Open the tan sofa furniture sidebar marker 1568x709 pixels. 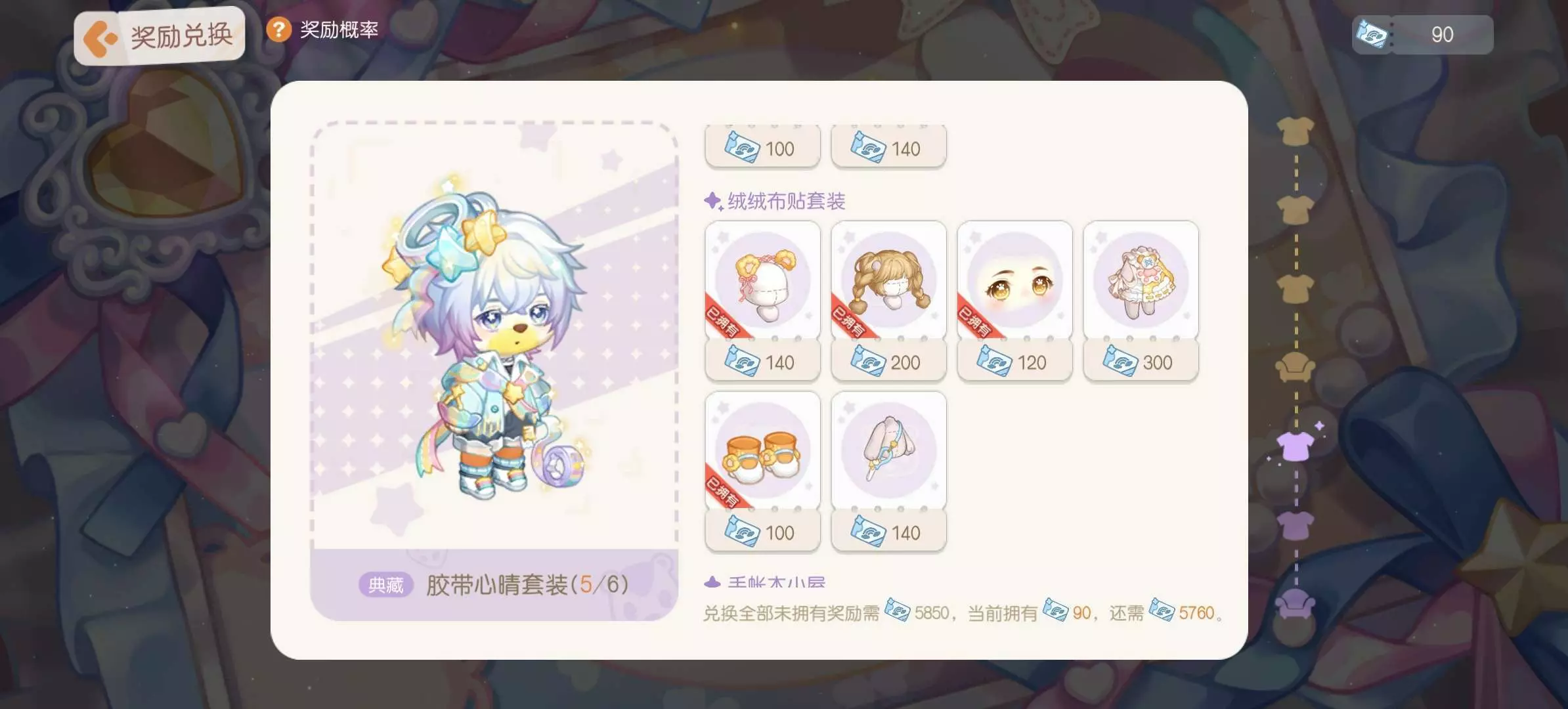point(1296,367)
